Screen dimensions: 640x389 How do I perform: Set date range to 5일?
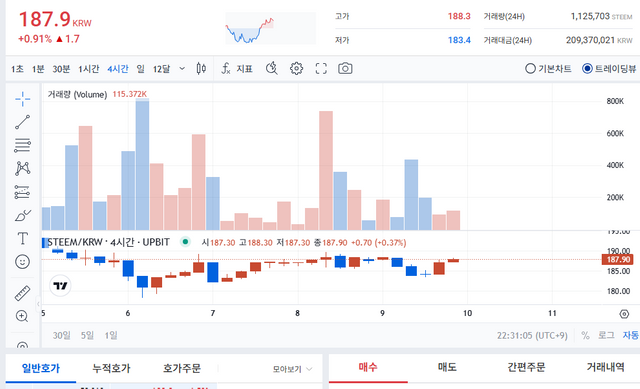(87, 336)
